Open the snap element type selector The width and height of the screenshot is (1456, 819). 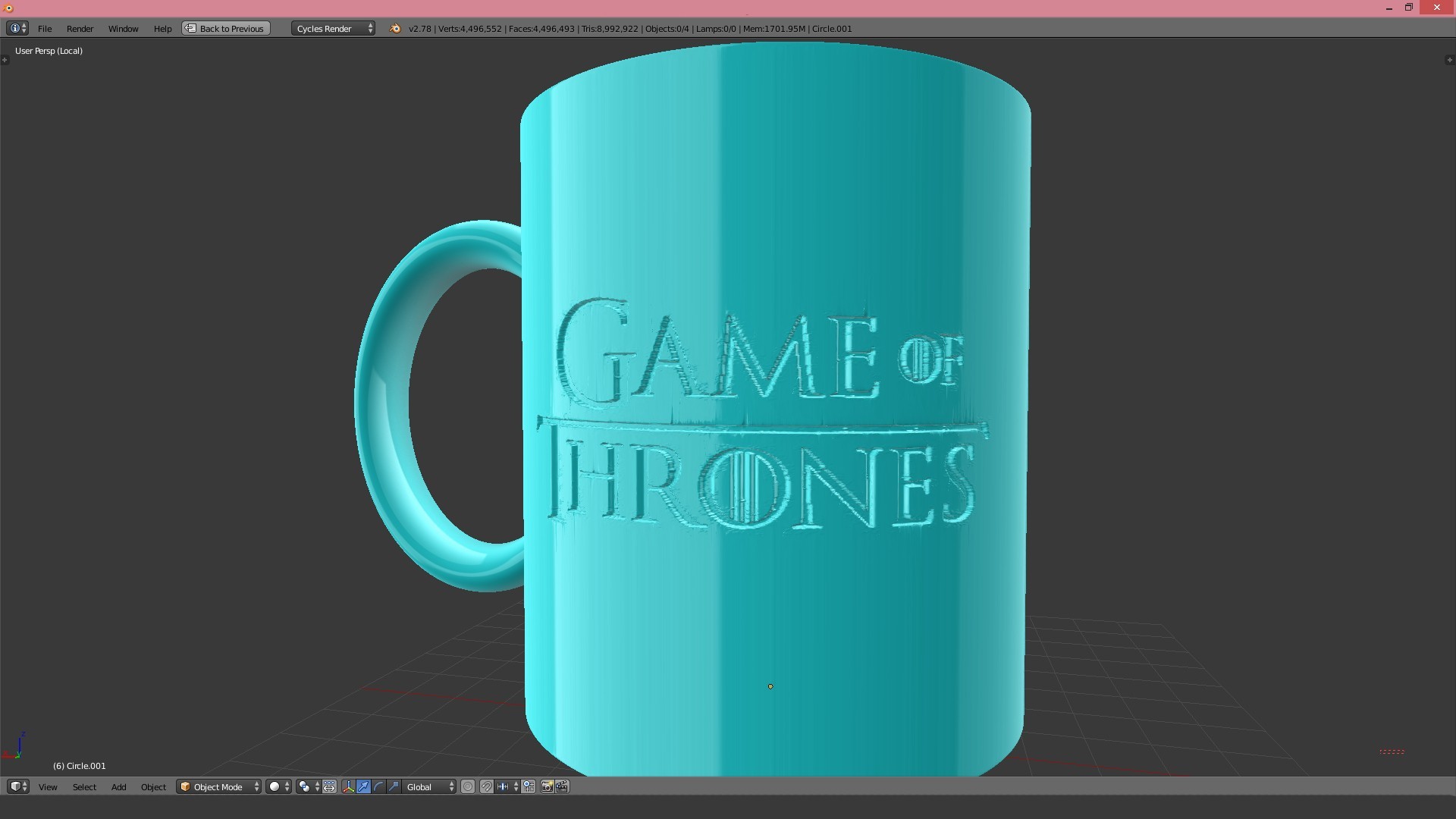point(507,786)
